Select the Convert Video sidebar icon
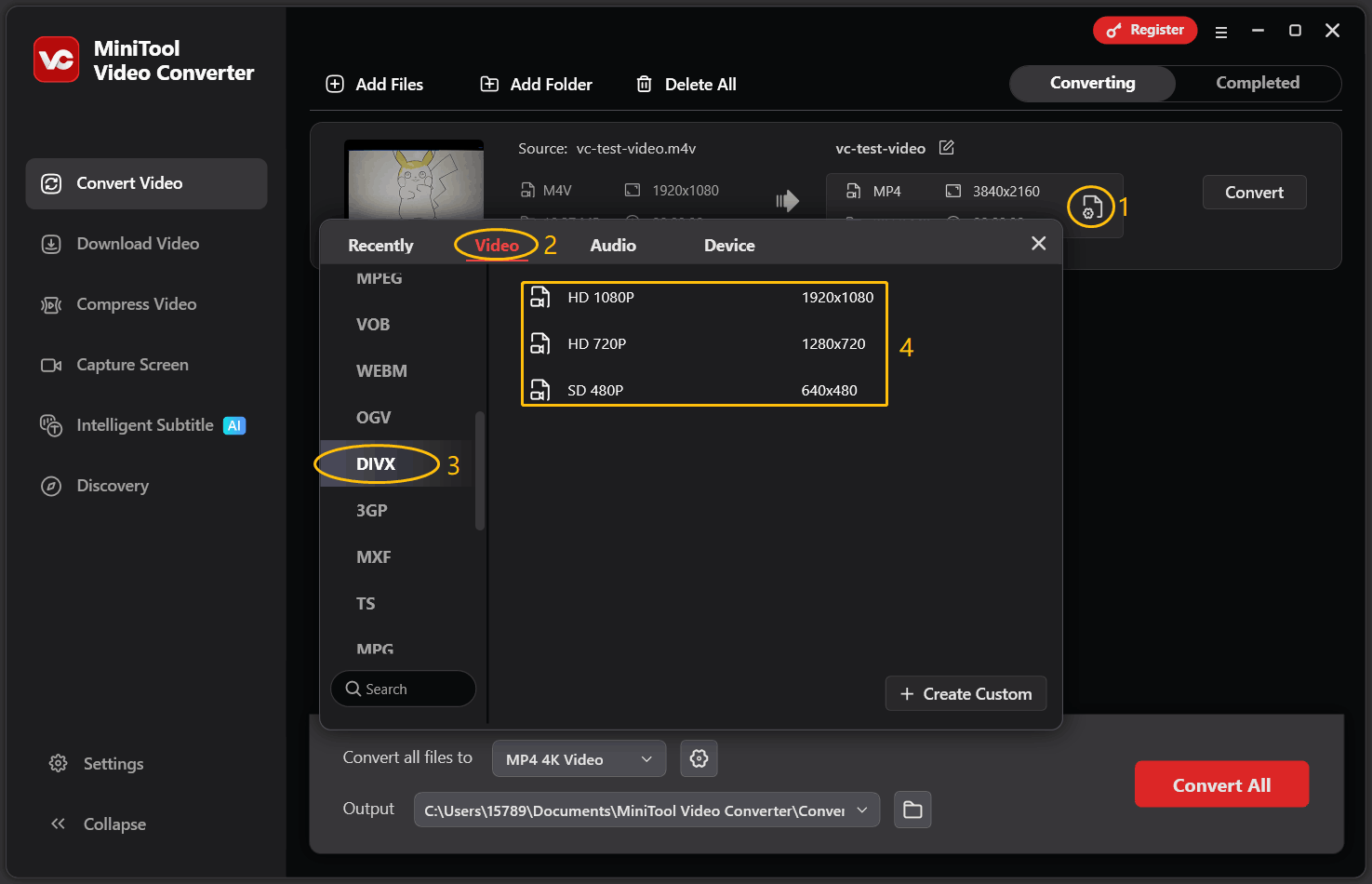This screenshot has height=884, width=1372. pyautogui.click(x=53, y=183)
